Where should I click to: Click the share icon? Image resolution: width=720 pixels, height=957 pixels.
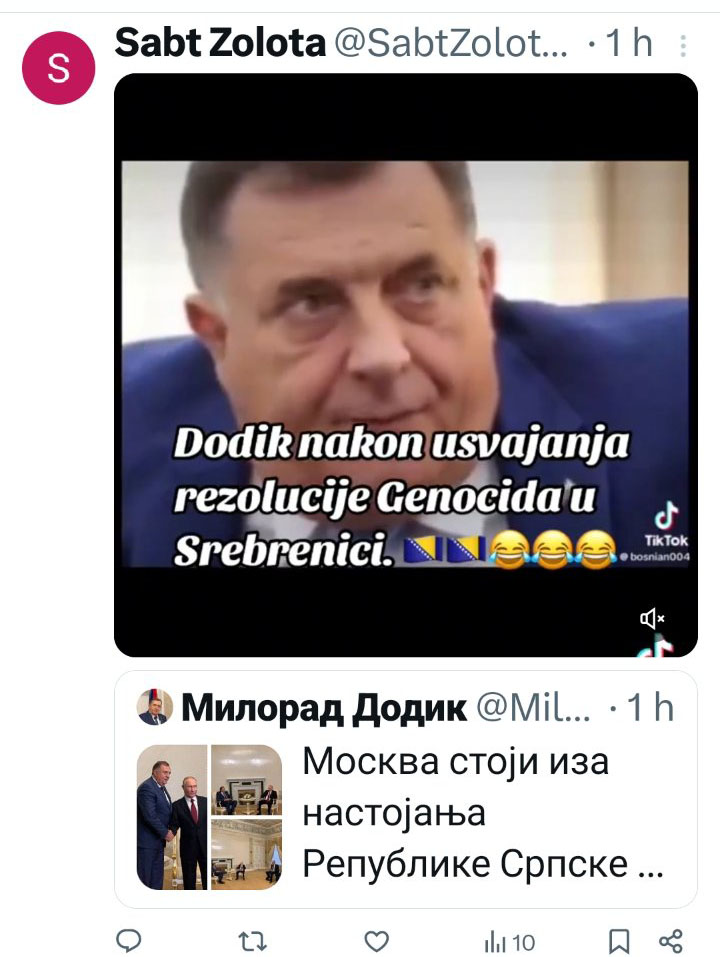pos(671,941)
